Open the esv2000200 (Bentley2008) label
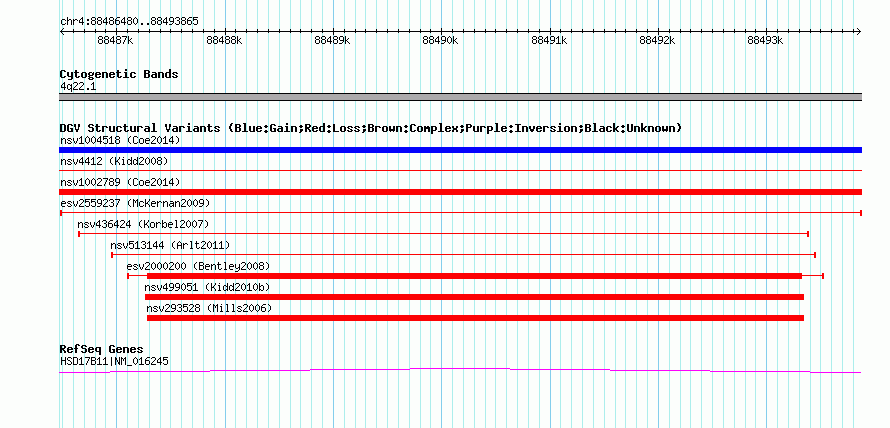Viewport: 890px width, 428px height. click(x=198, y=266)
